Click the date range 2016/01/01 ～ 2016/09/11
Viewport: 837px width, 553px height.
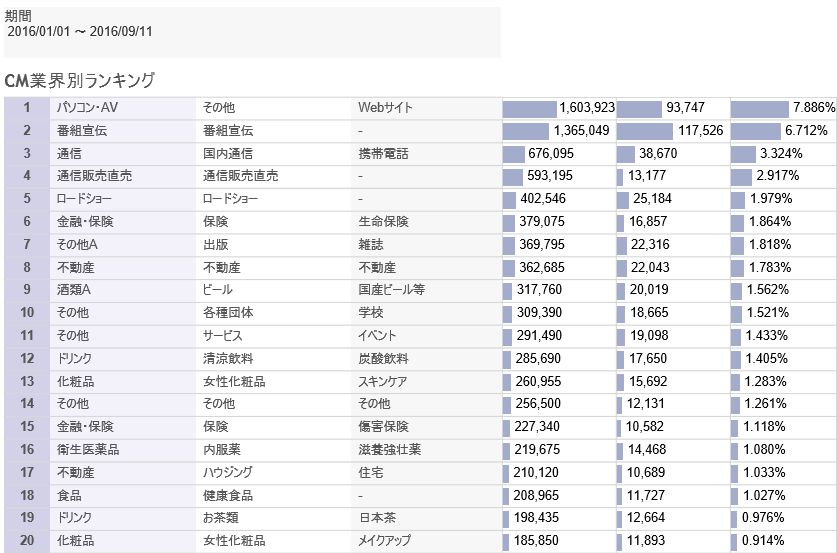pyautogui.click(x=80, y=31)
